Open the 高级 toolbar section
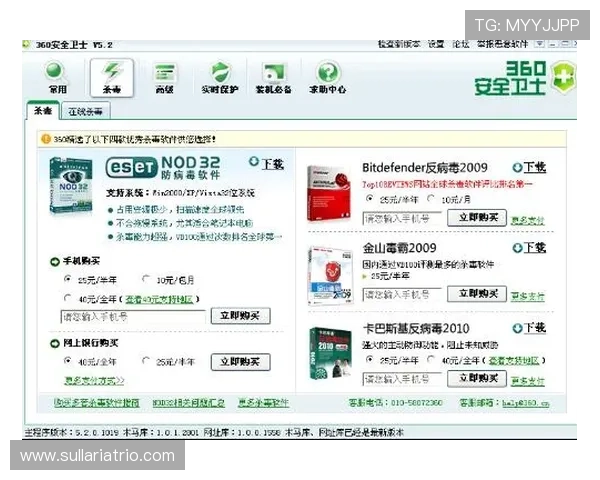The image size is (600, 480). pyautogui.click(x=165, y=78)
